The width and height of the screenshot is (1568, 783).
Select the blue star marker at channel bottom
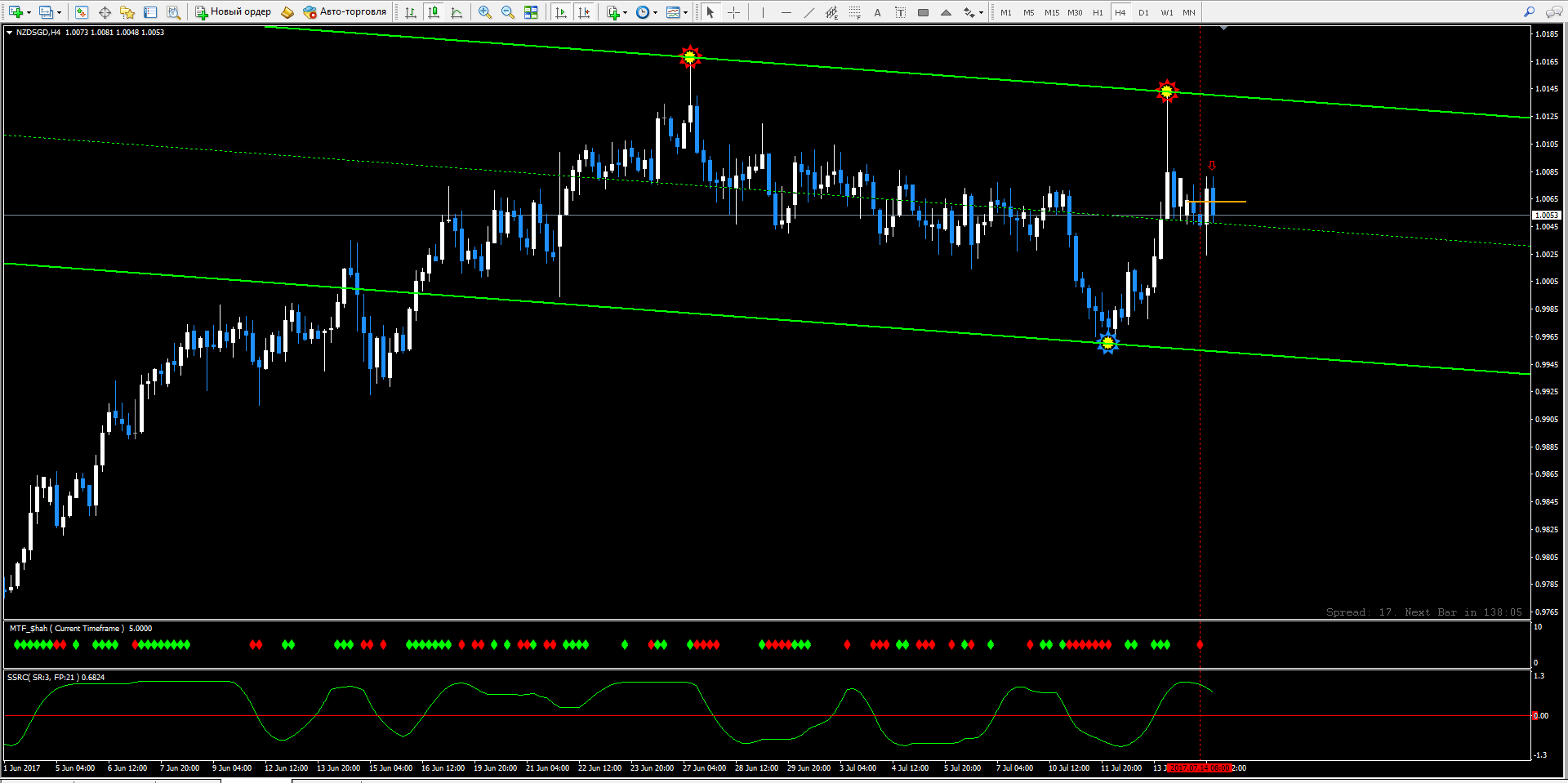pos(1107,343)
